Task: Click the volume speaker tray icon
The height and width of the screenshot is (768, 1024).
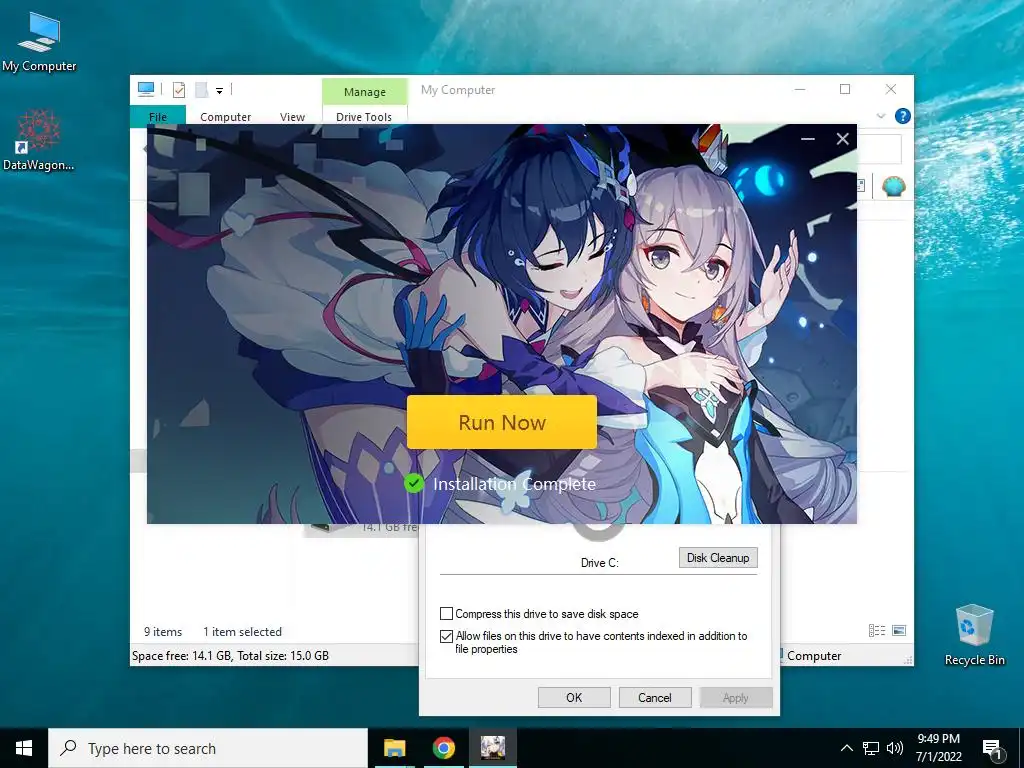Action: pos(895,748)
